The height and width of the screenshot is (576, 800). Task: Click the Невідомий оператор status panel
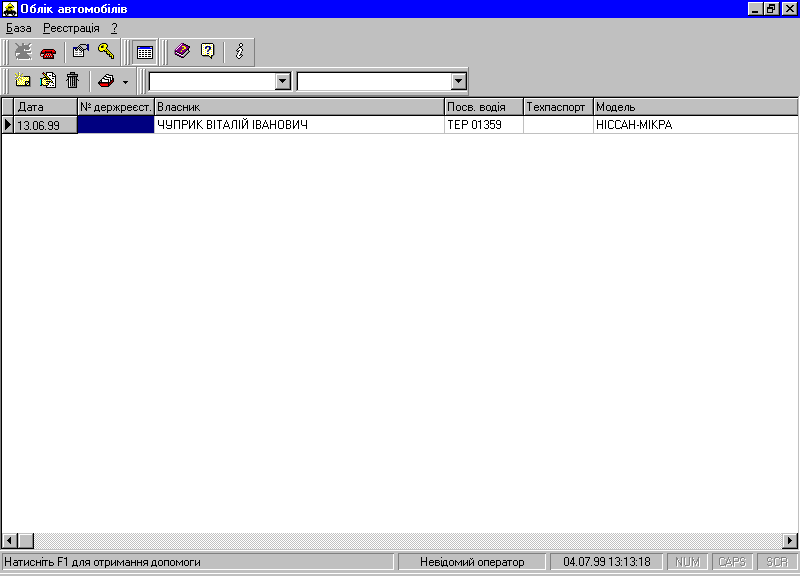click(x=472, y=562)
